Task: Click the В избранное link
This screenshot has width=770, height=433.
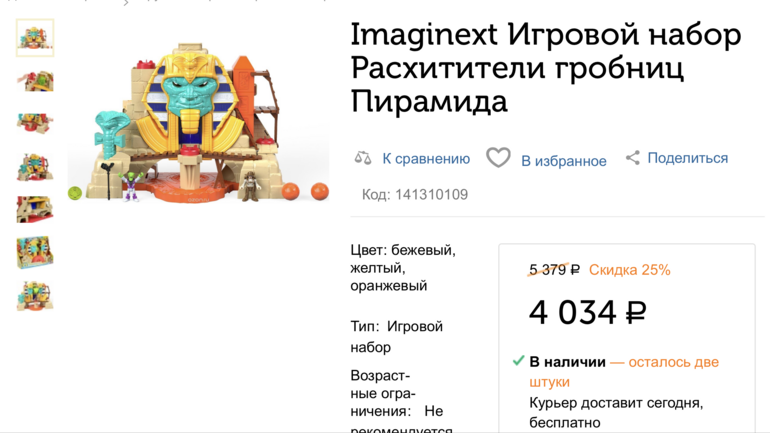Action: [563, 160]
